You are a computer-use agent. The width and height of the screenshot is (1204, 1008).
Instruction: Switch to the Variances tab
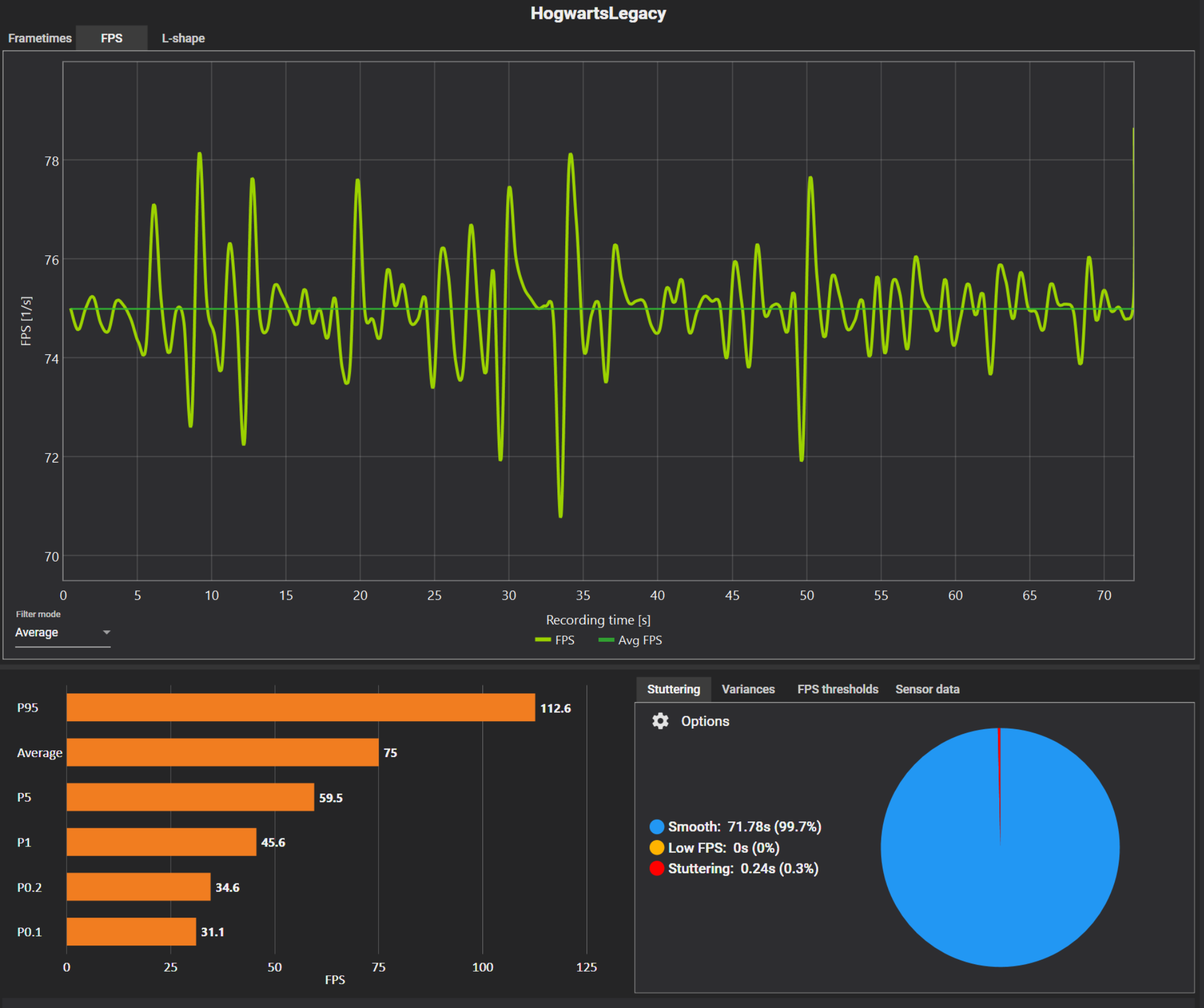748,689
